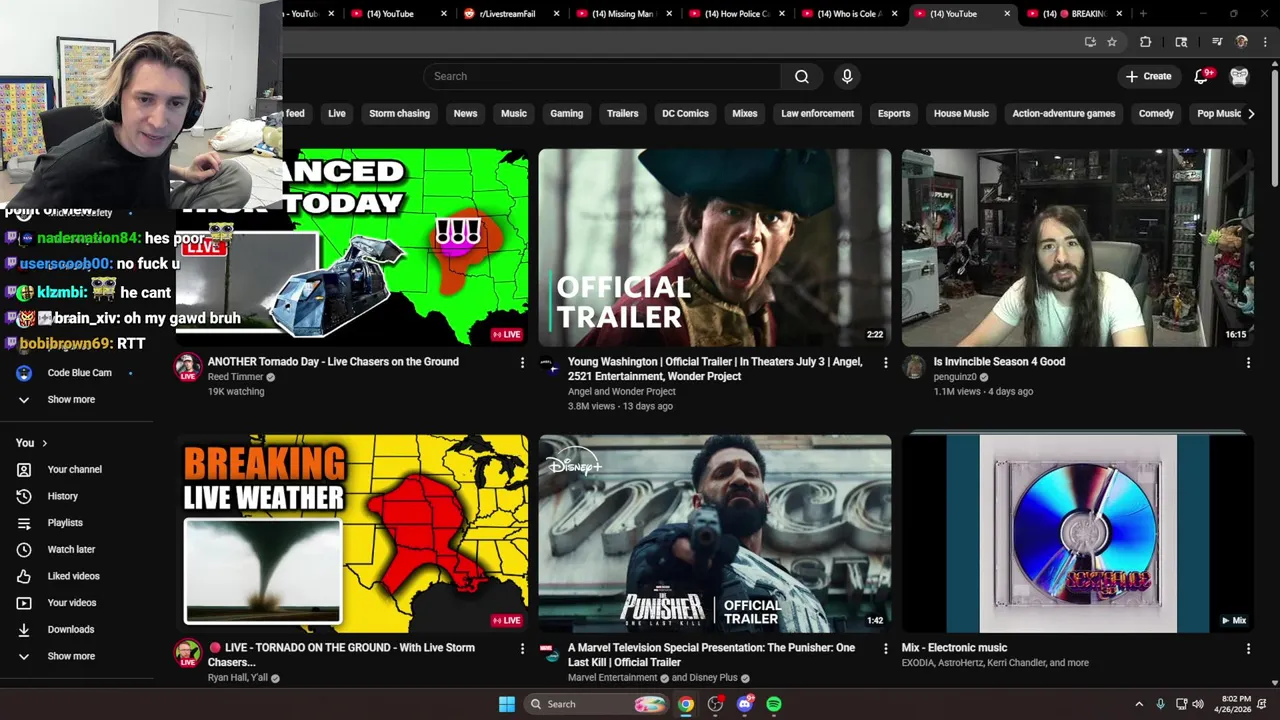Open penguinz0 channel avatar
The image size is (1280, 720).
coord(914,367)
